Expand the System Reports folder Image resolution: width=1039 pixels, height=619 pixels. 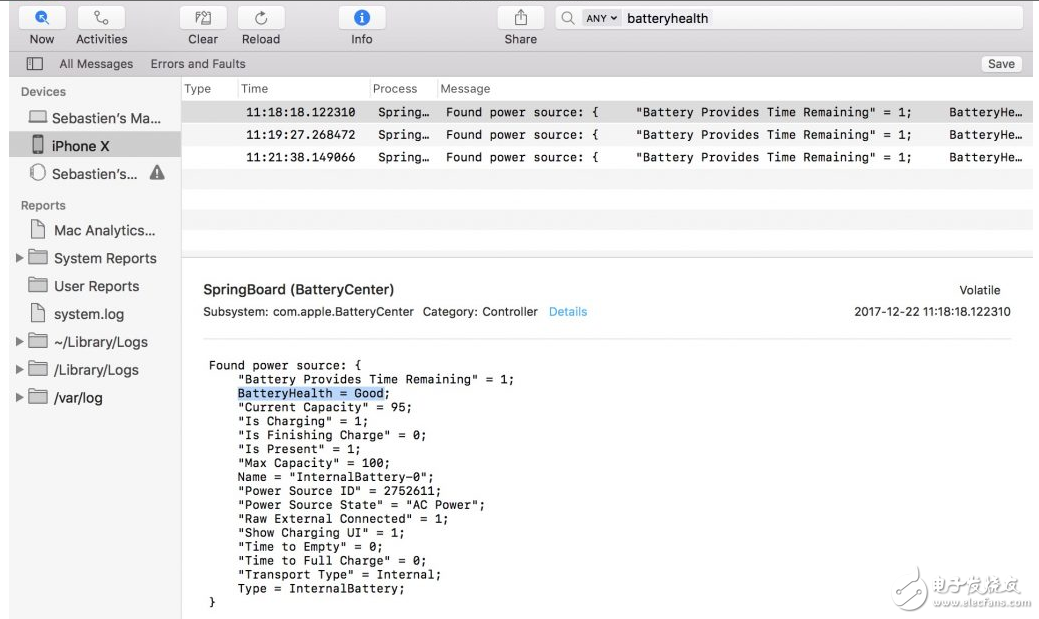coord(20,258)
